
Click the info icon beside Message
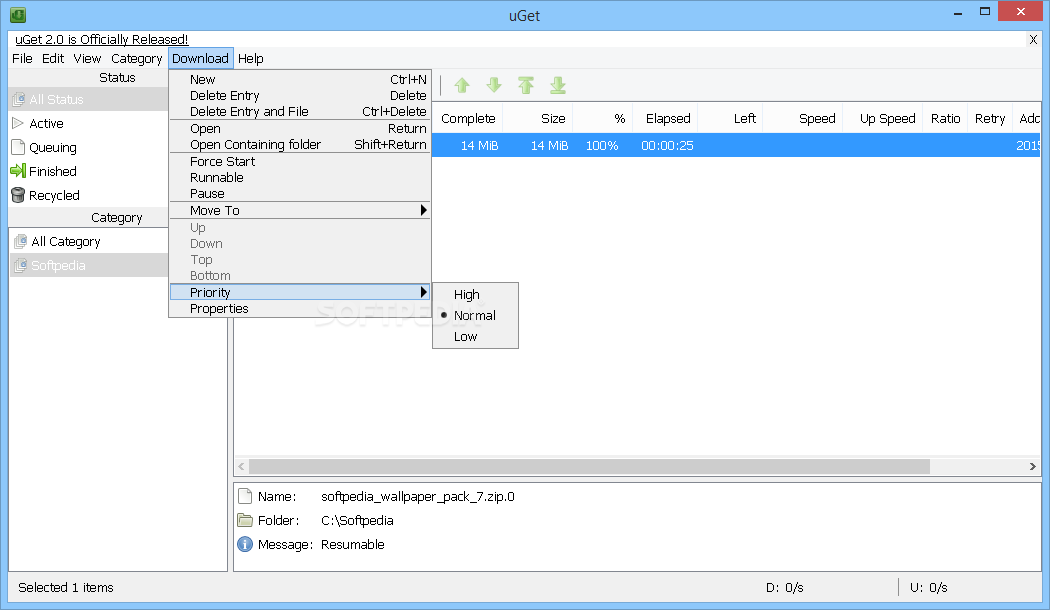pos(246,544)
